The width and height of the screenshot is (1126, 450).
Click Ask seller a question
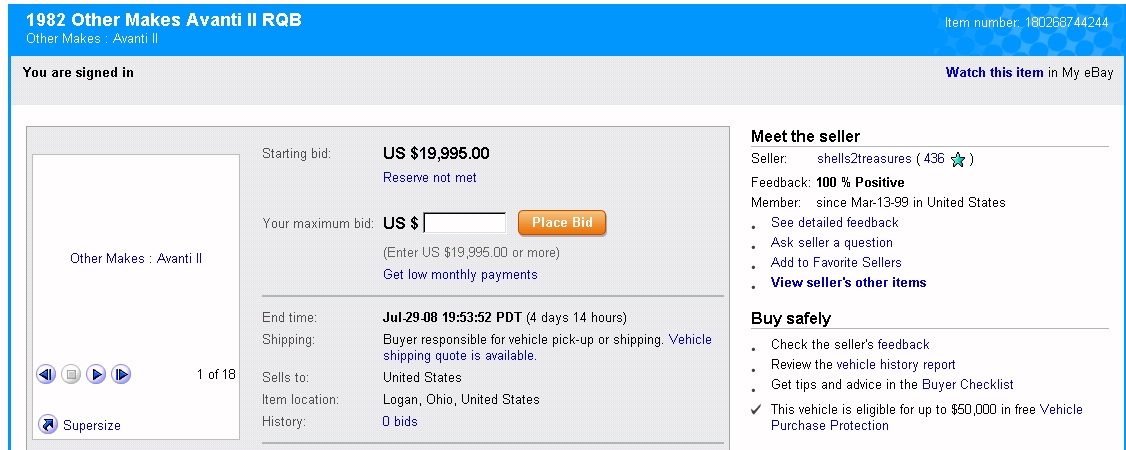(x=831, y=243)
